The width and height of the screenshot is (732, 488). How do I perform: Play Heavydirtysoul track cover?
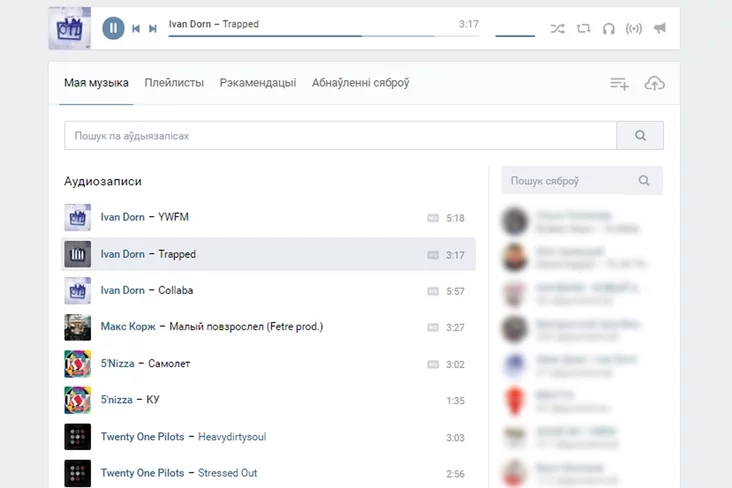[77, 437]
